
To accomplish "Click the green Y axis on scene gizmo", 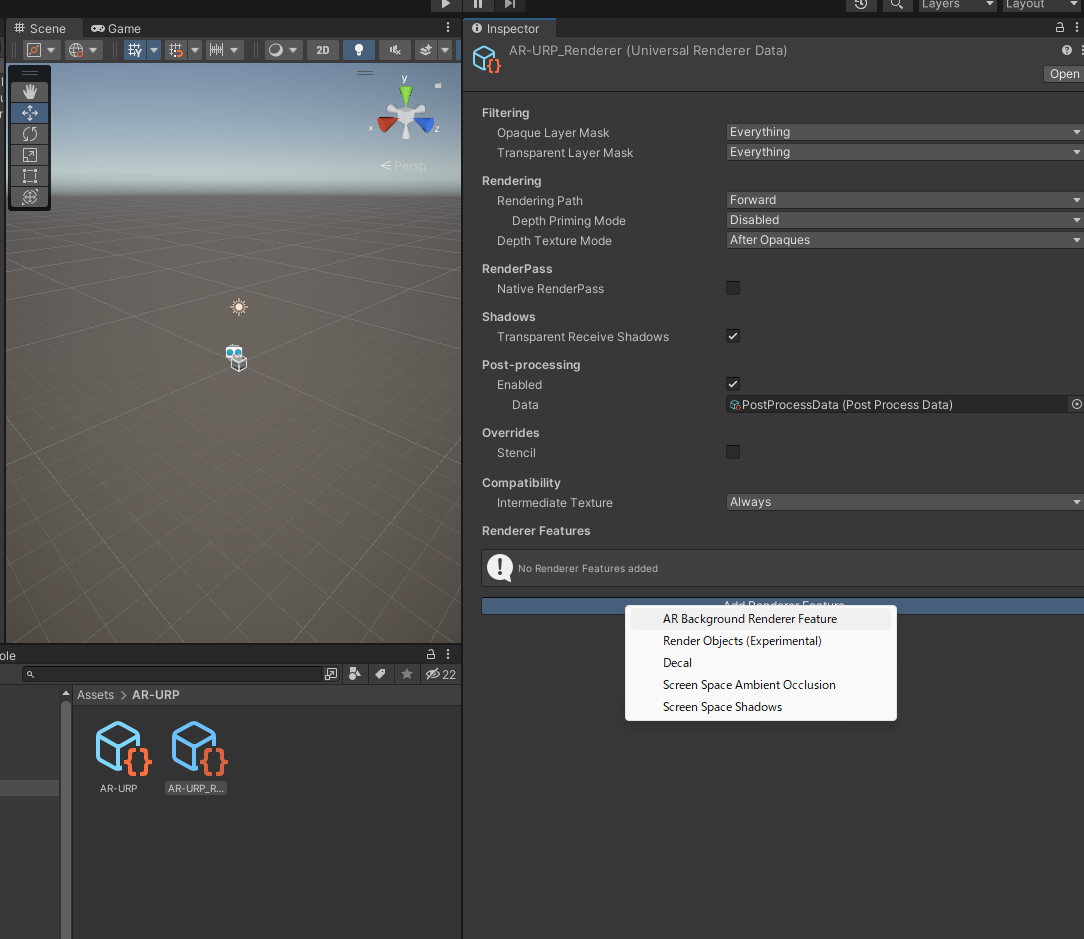I will pyautogui.click(x=406, y=95).
